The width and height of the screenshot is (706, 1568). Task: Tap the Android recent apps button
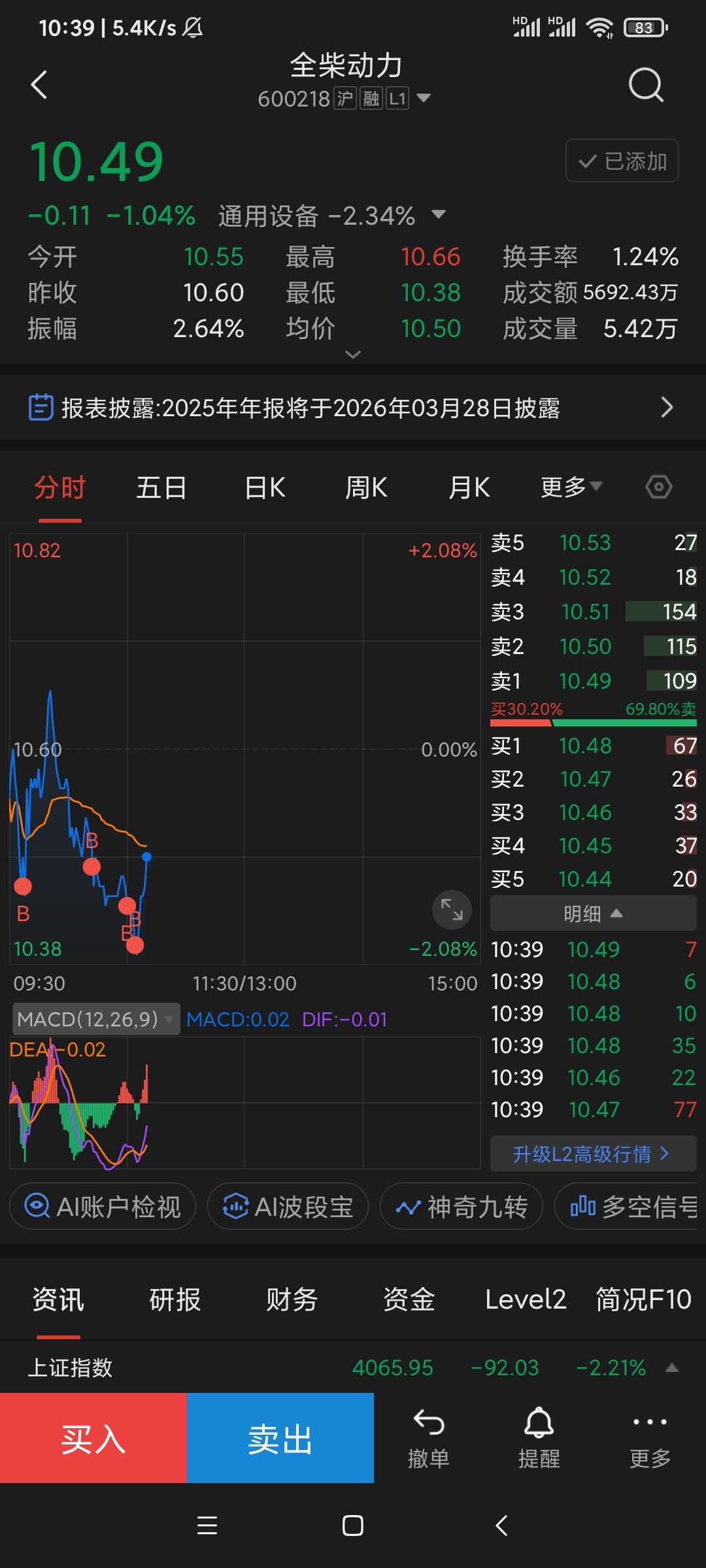tap(207, 1526)
